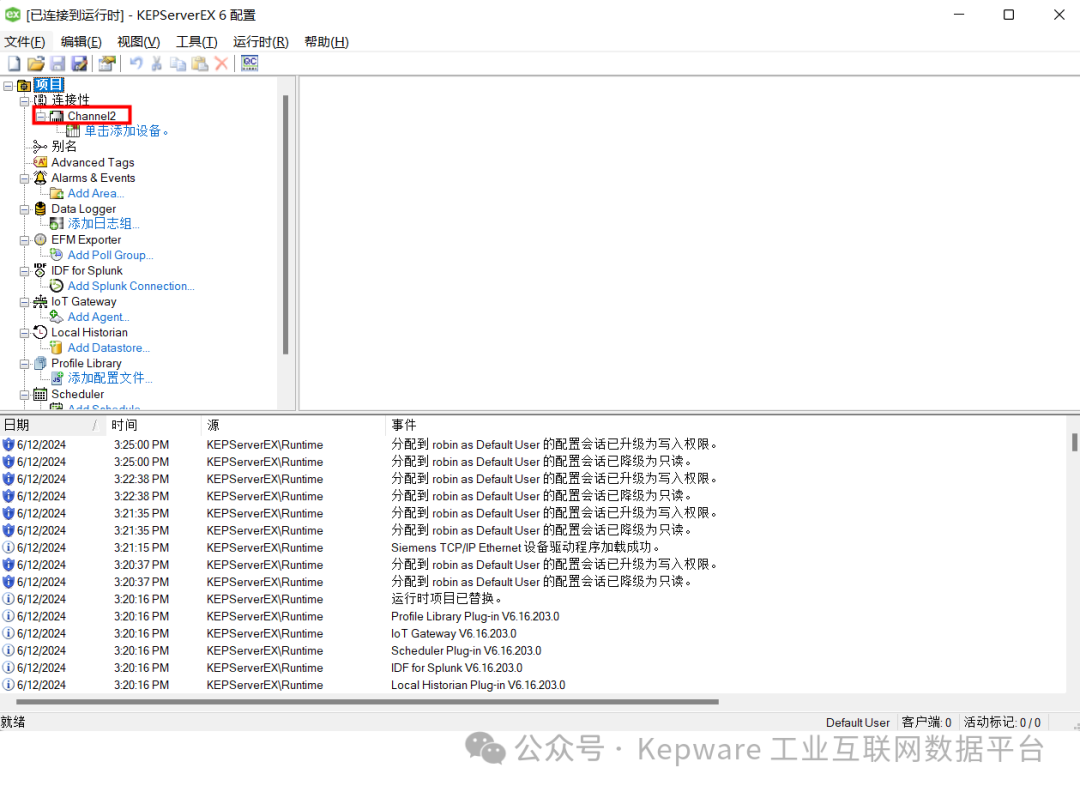Click the Alarms & Events bell icon
The height and width of the screenshot is (792, 1080).
pyautogui.click(x=40, y=178)
